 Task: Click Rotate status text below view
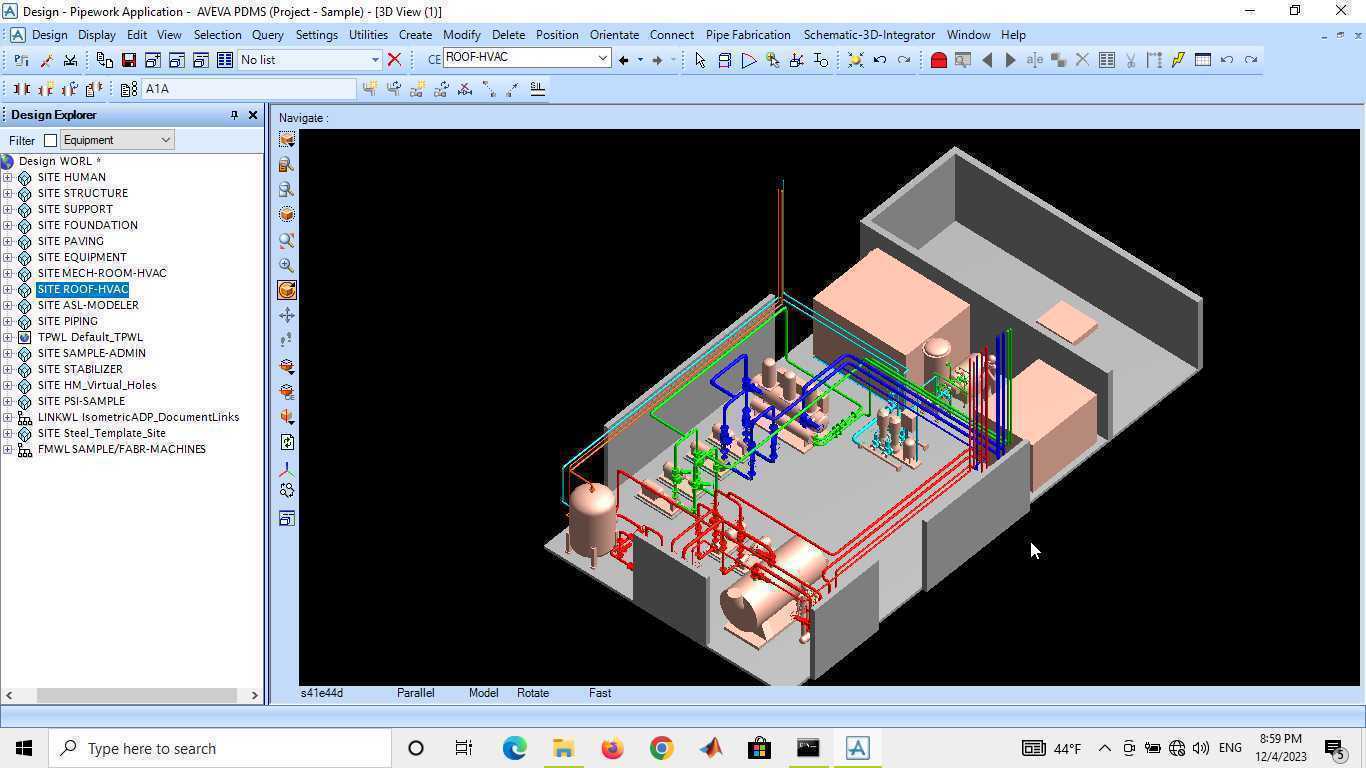533,693
